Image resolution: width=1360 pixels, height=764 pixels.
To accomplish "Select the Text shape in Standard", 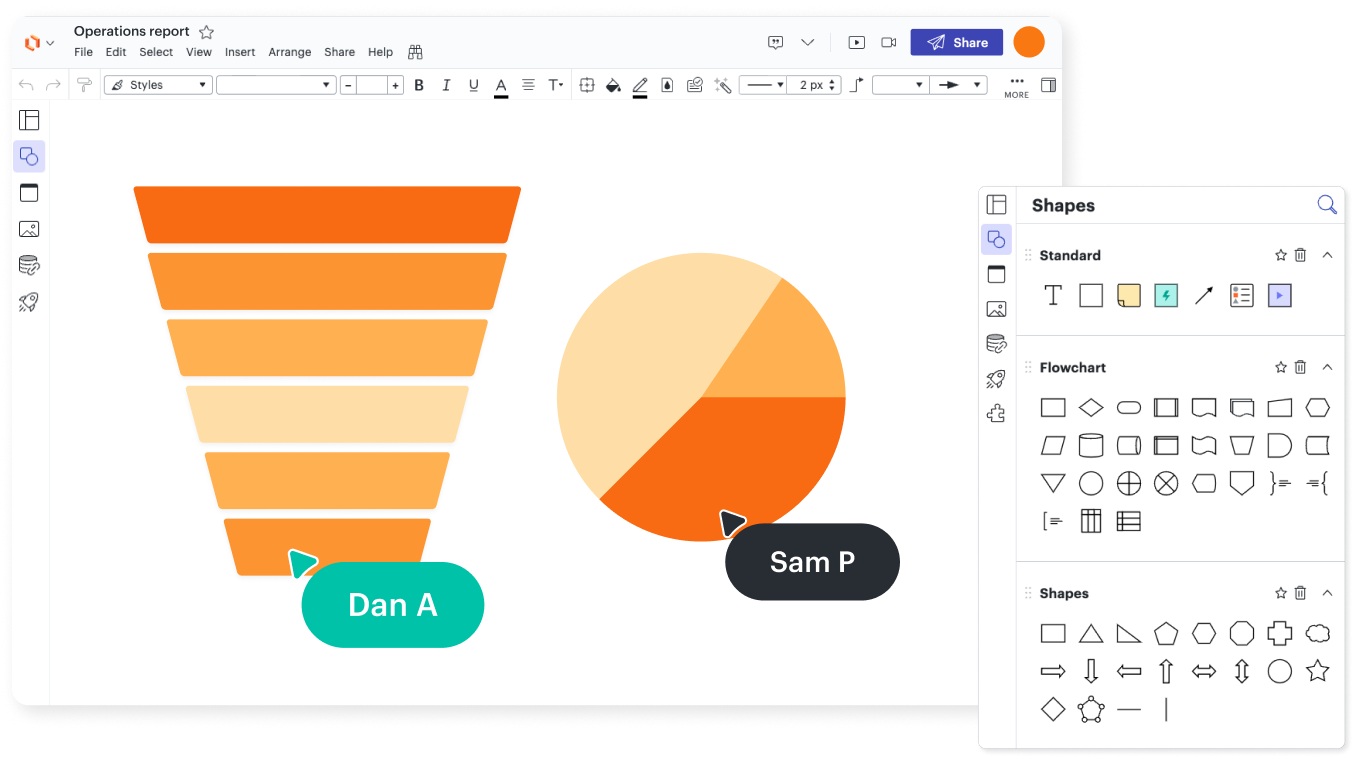I will [x=1053, y=295].
